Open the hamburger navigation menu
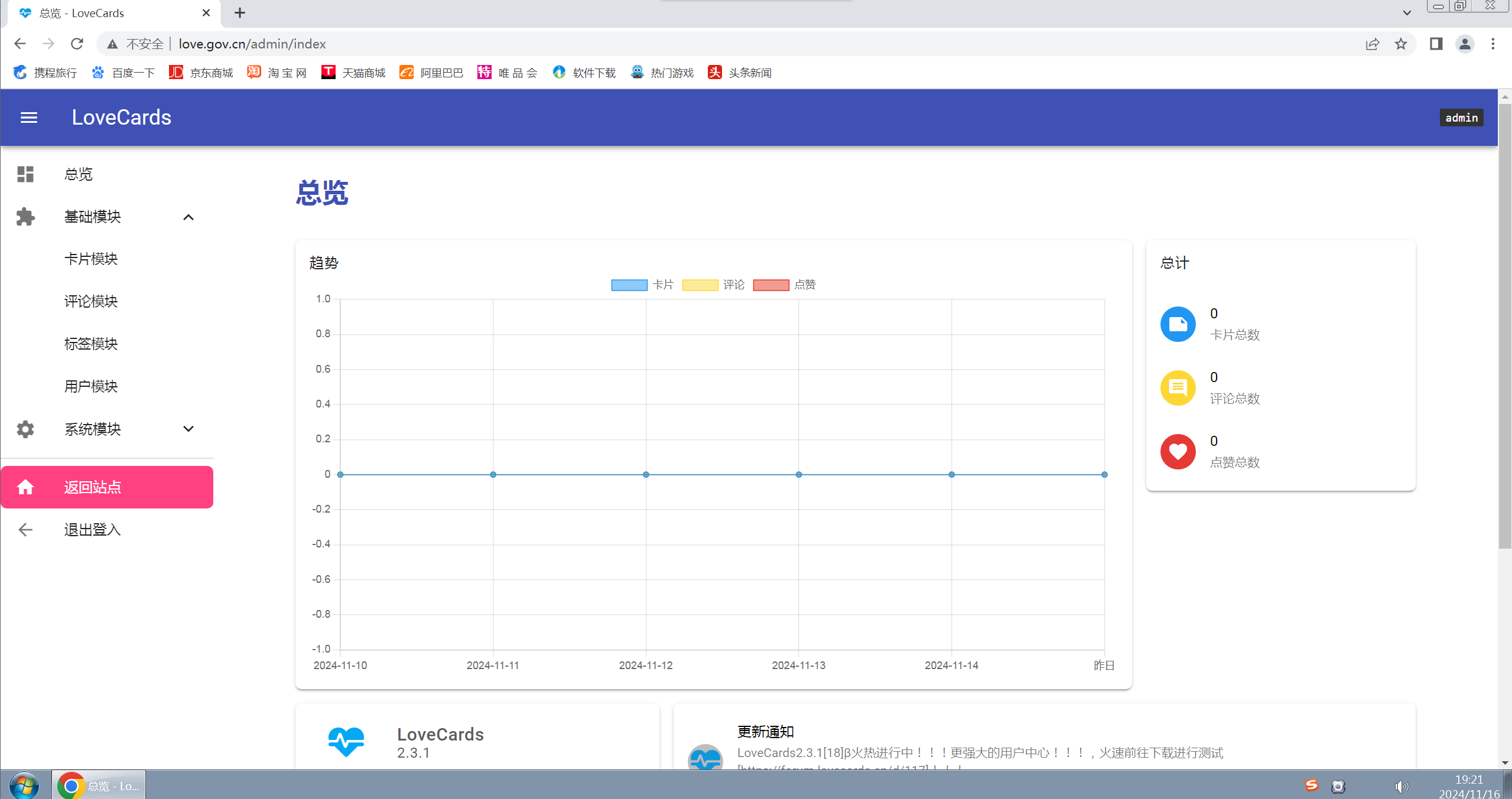This screenshot has height=799, width=1512. coord(29,118)
